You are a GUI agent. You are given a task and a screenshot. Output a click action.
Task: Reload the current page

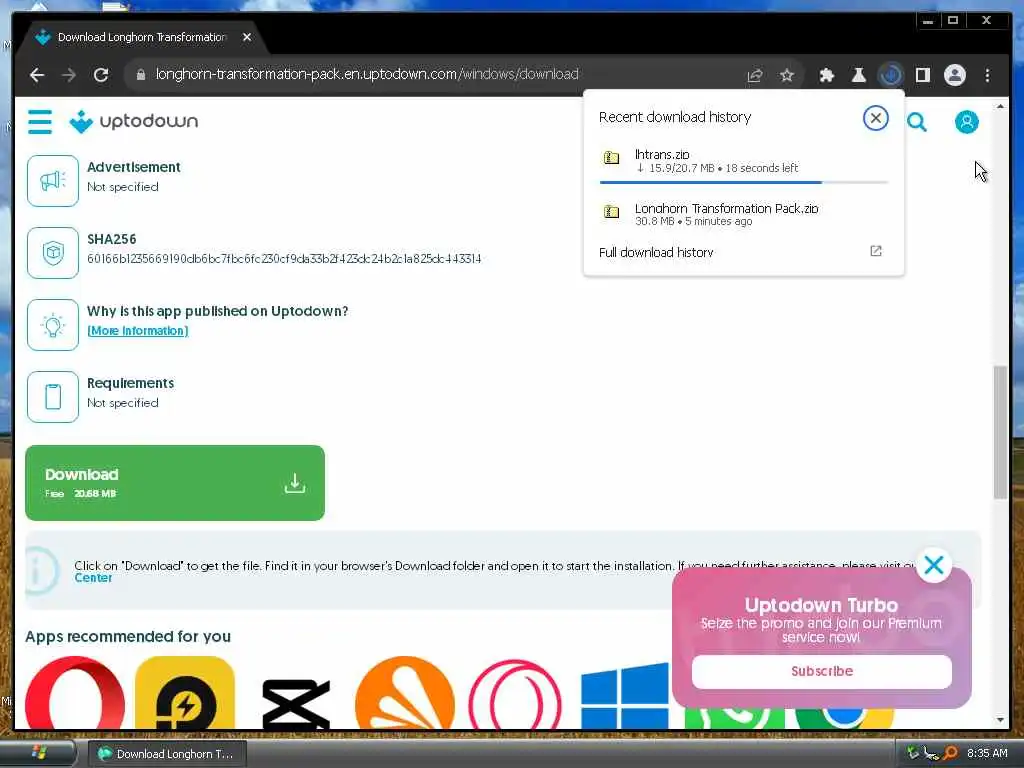pyautogui.click(x=101, y=75)
